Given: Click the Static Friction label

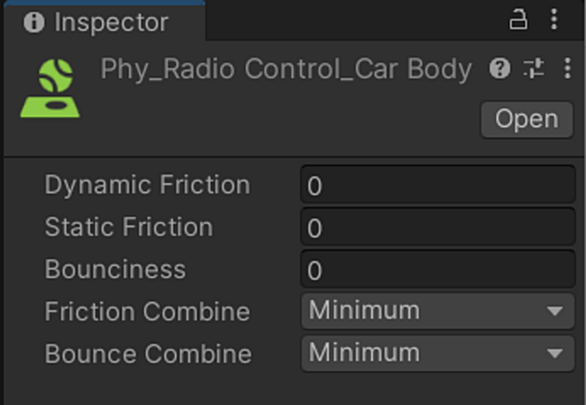Looking at the screenshot, I should (129, 227).
